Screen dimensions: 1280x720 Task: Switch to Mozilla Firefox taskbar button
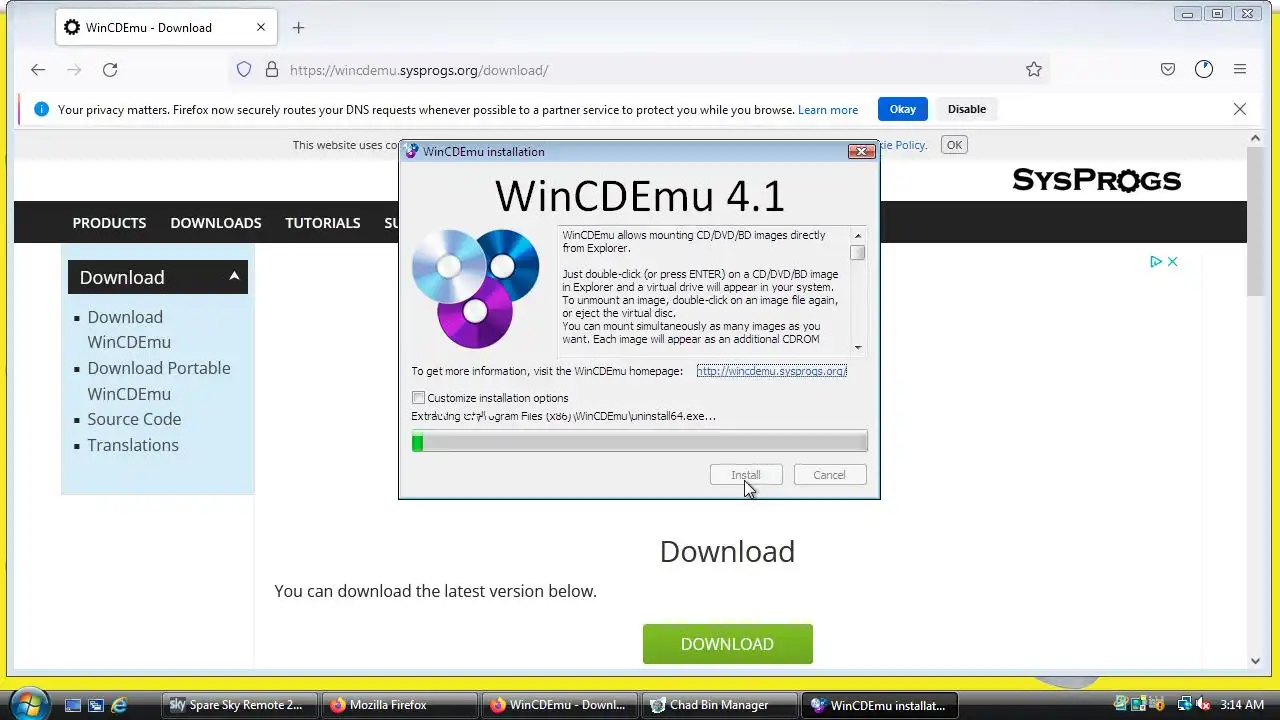(x=399, y=705)
